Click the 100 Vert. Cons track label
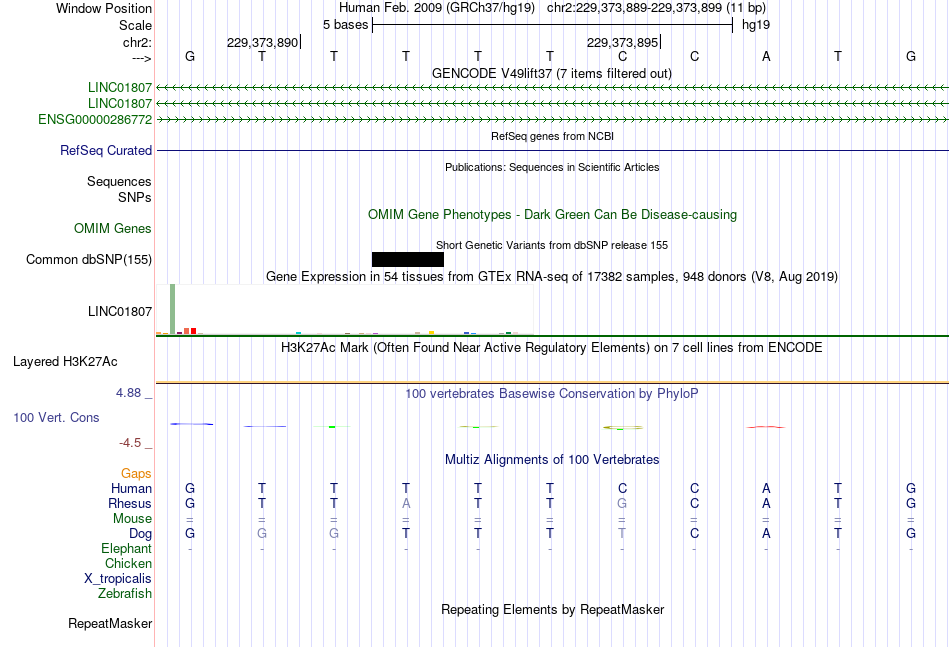The width and height of the screenshot is (950, 647). point(56,417)
